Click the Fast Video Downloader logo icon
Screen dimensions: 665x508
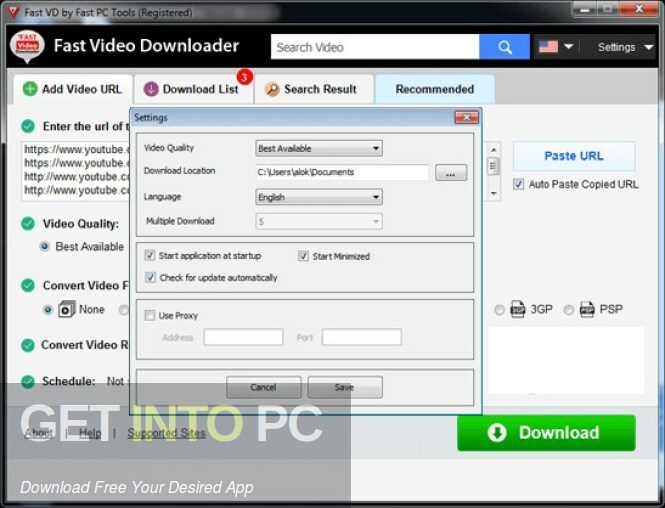click(27, 46)
